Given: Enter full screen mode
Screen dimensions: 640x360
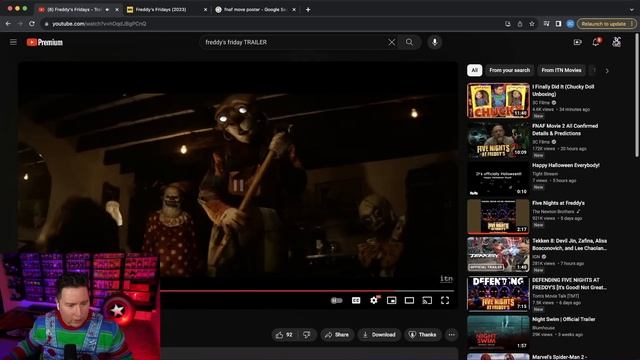Looking at the screenshot, I should click(445, 300).
